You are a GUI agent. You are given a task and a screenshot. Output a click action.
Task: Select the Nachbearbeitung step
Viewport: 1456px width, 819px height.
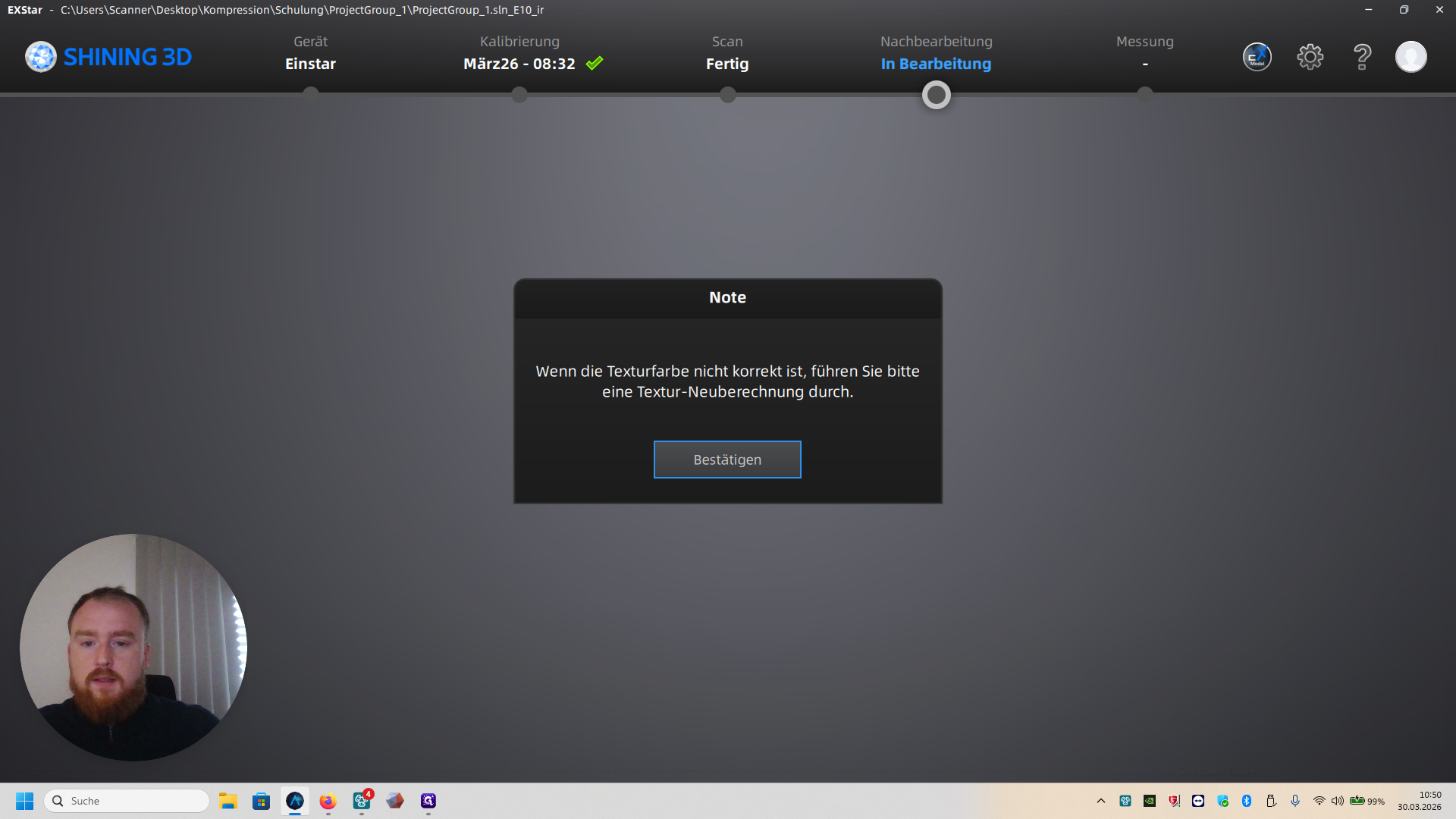click(x=936, y=53)
